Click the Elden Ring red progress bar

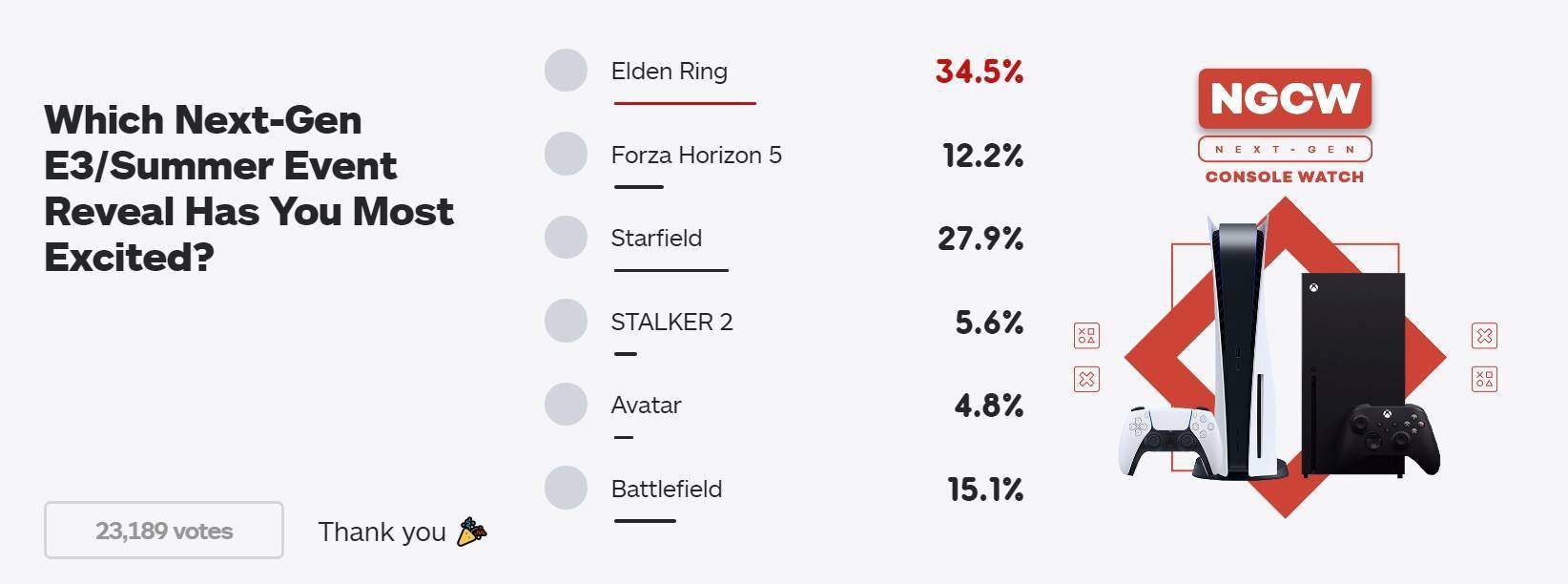point(685,103)
